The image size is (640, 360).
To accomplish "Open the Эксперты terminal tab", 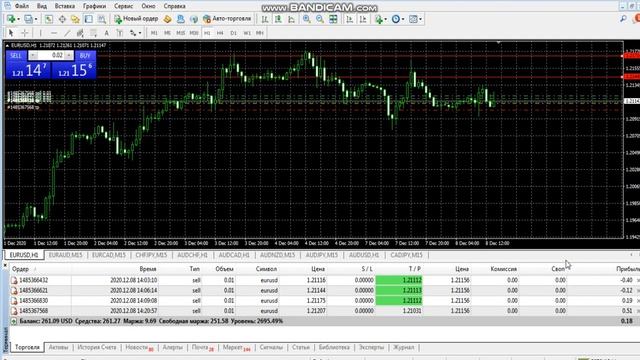I will coord(371,347).
